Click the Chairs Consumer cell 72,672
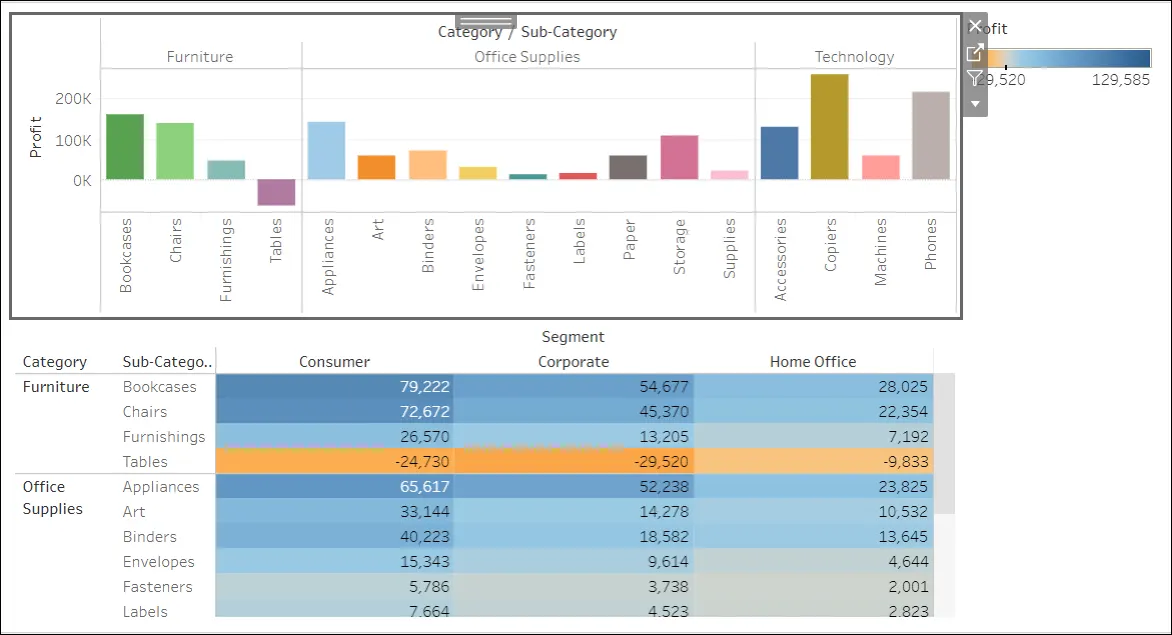This screenshot has height=635, width=1172. click(334, 412)
